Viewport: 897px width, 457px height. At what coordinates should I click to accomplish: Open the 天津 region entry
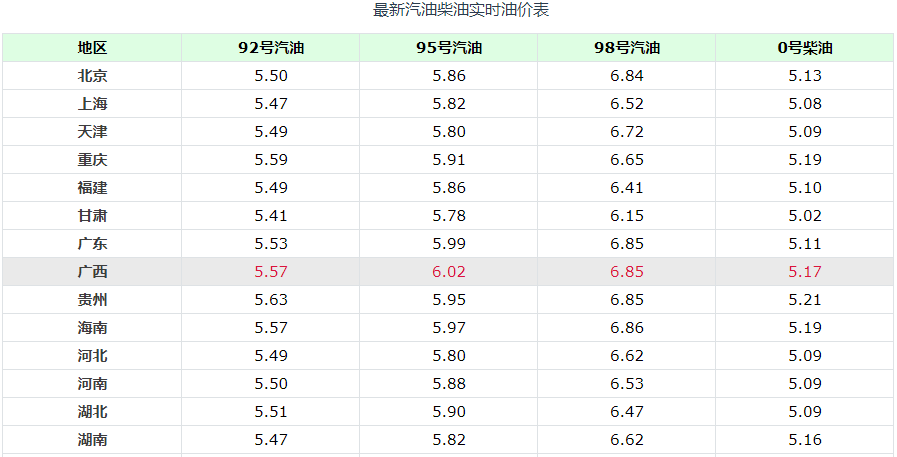[92, 132]
